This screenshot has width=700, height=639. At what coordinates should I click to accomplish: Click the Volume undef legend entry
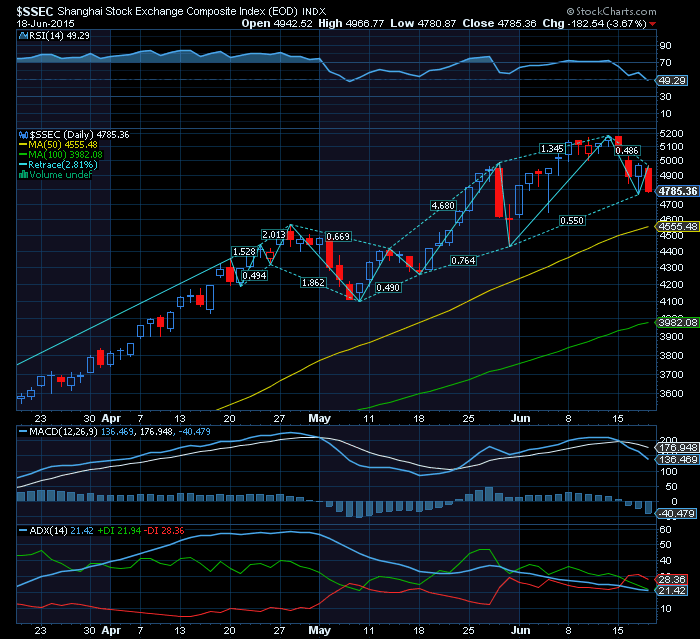pyautogui.click(x=55, y=175)
